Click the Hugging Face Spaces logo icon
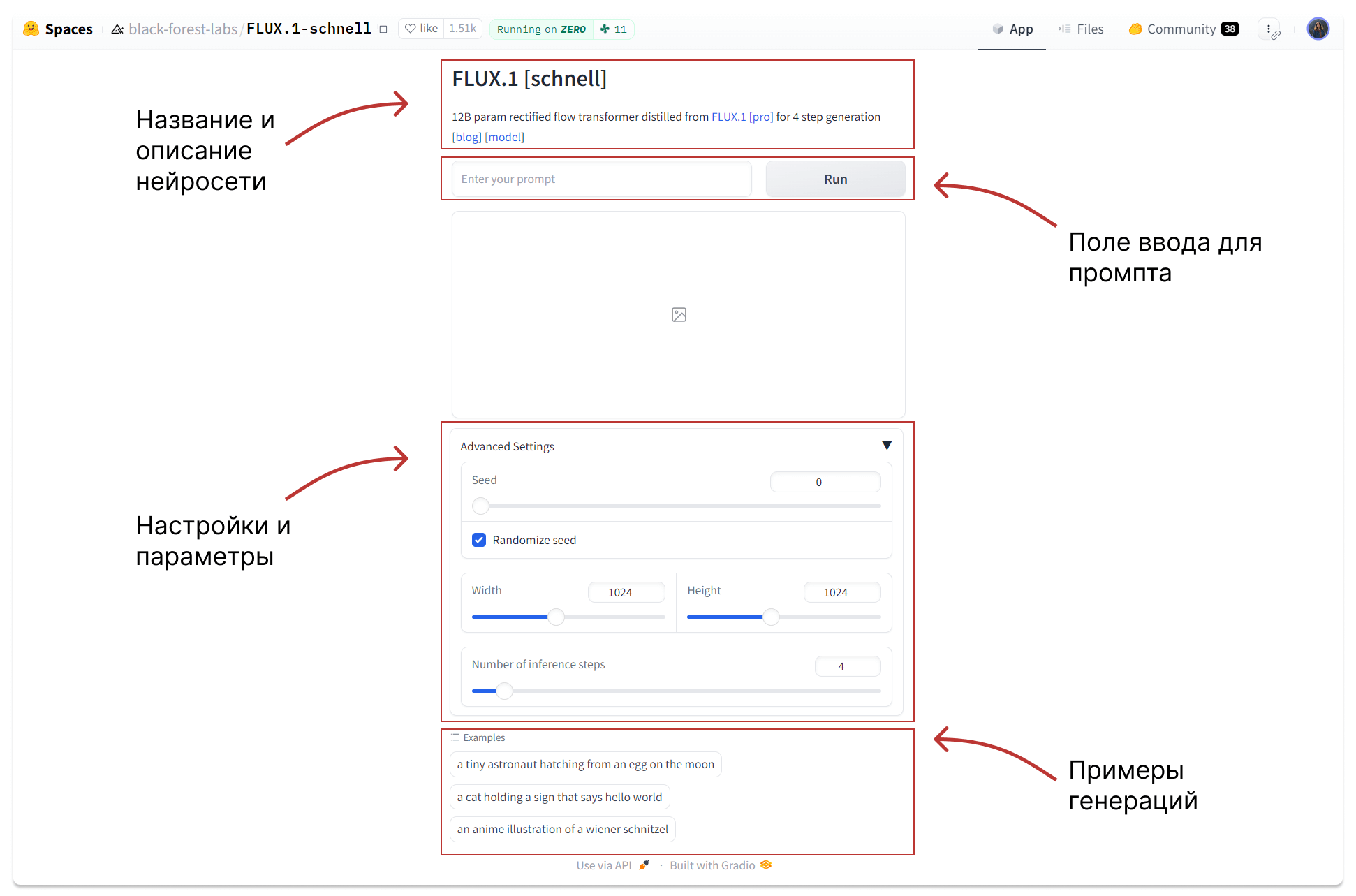Viewport: 1356px width, 896px height. (31, 29)
